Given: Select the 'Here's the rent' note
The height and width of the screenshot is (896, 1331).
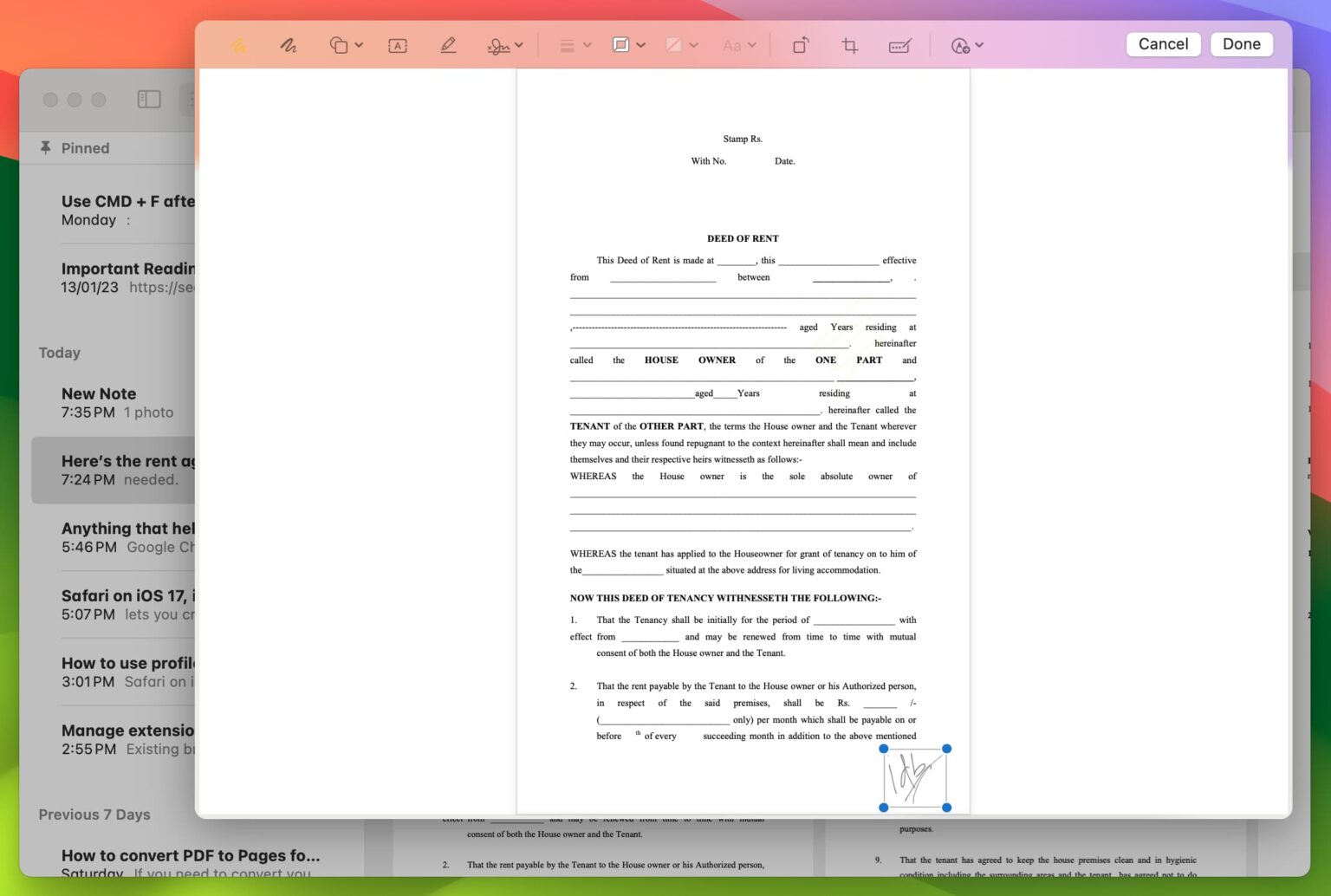Looking at the screenshot, I should (114, 471).
